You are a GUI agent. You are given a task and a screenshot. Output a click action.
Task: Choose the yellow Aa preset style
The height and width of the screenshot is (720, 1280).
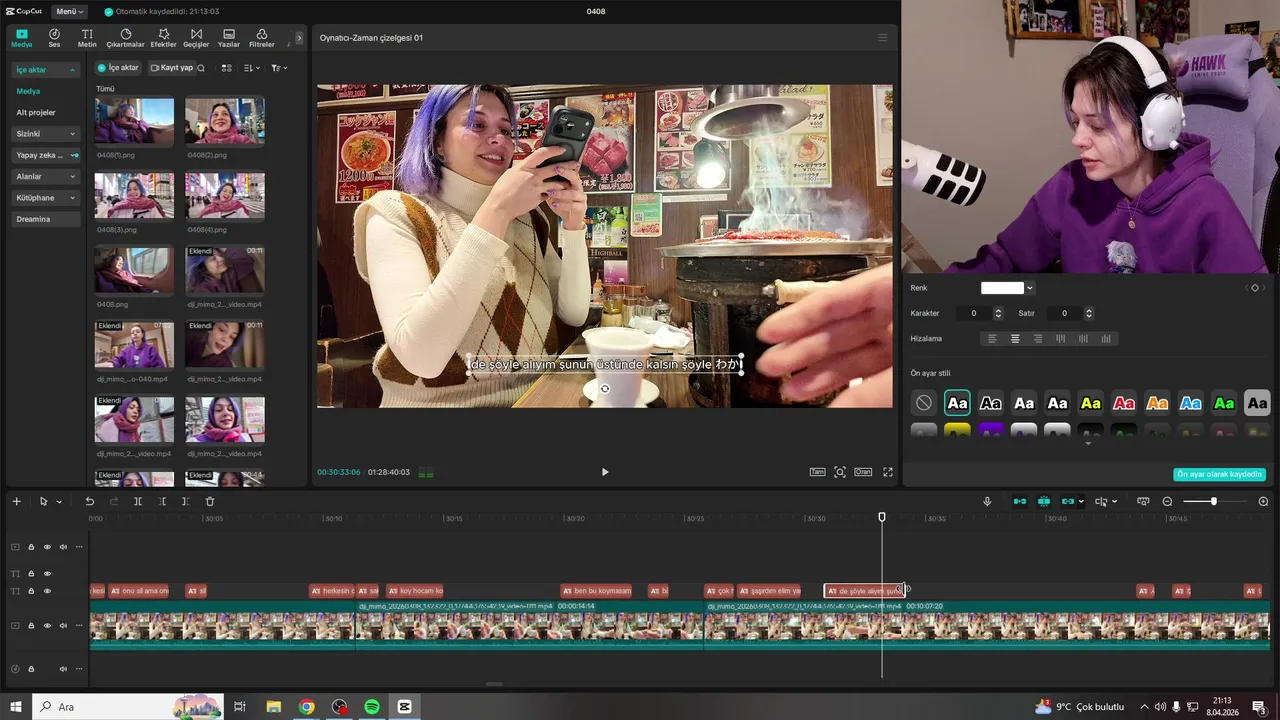click(x=1091, y=403)
